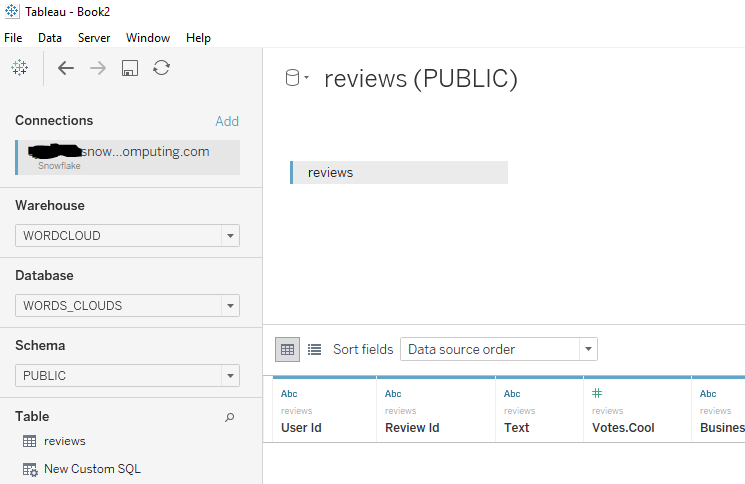
Task: Select the reviews table in the Table list
Action: pos(65,441)
